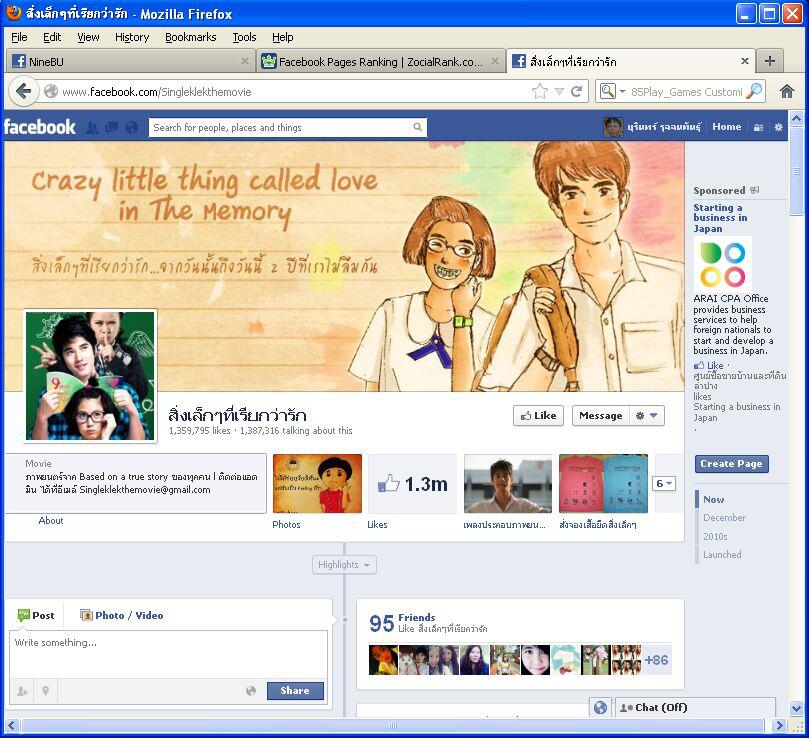The height and width of the screenshot is (738, 809).
Task: Open Facebook notifications globe icon
Action: (131, 127)
